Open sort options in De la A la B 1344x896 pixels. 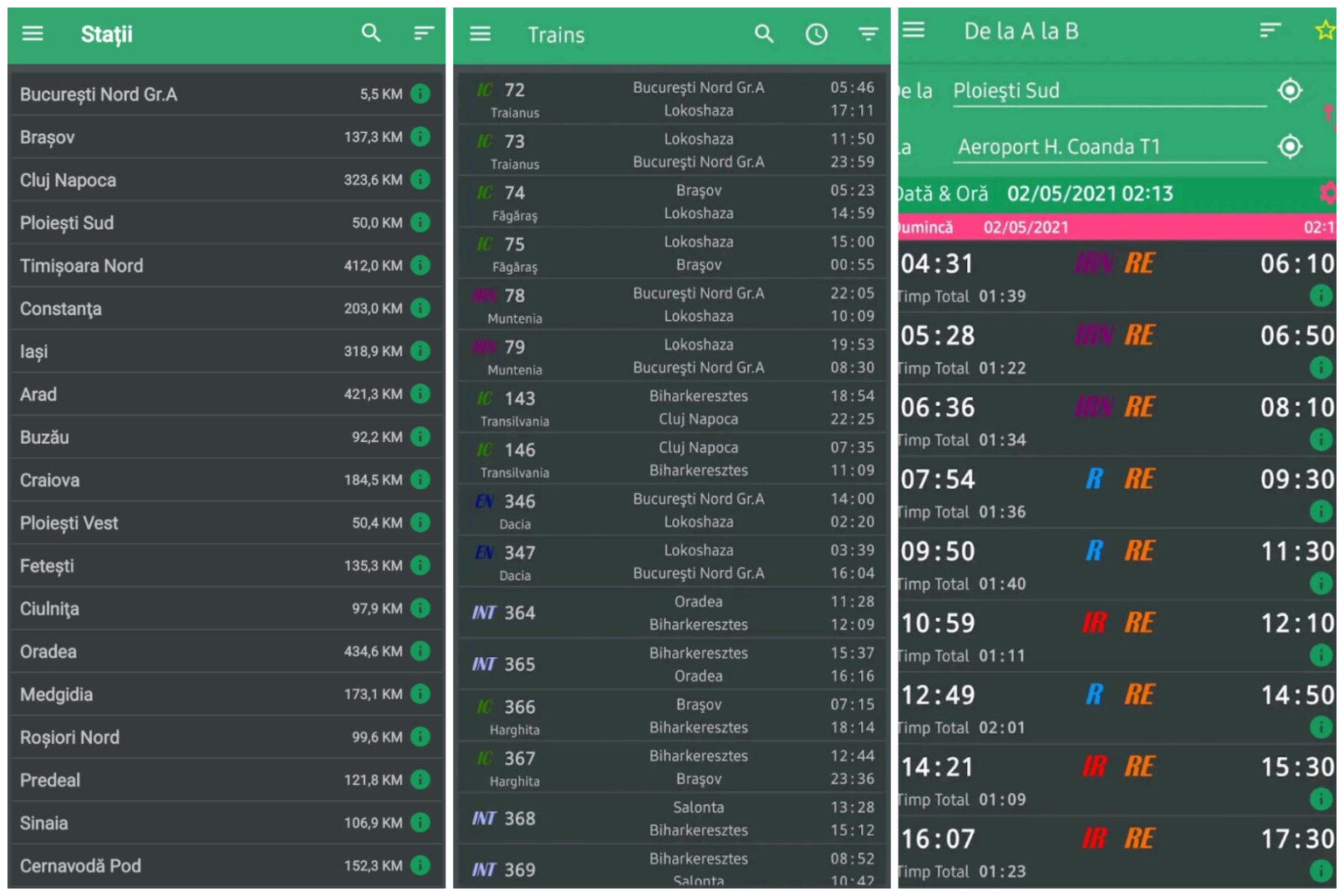[x=1270, y=31]
